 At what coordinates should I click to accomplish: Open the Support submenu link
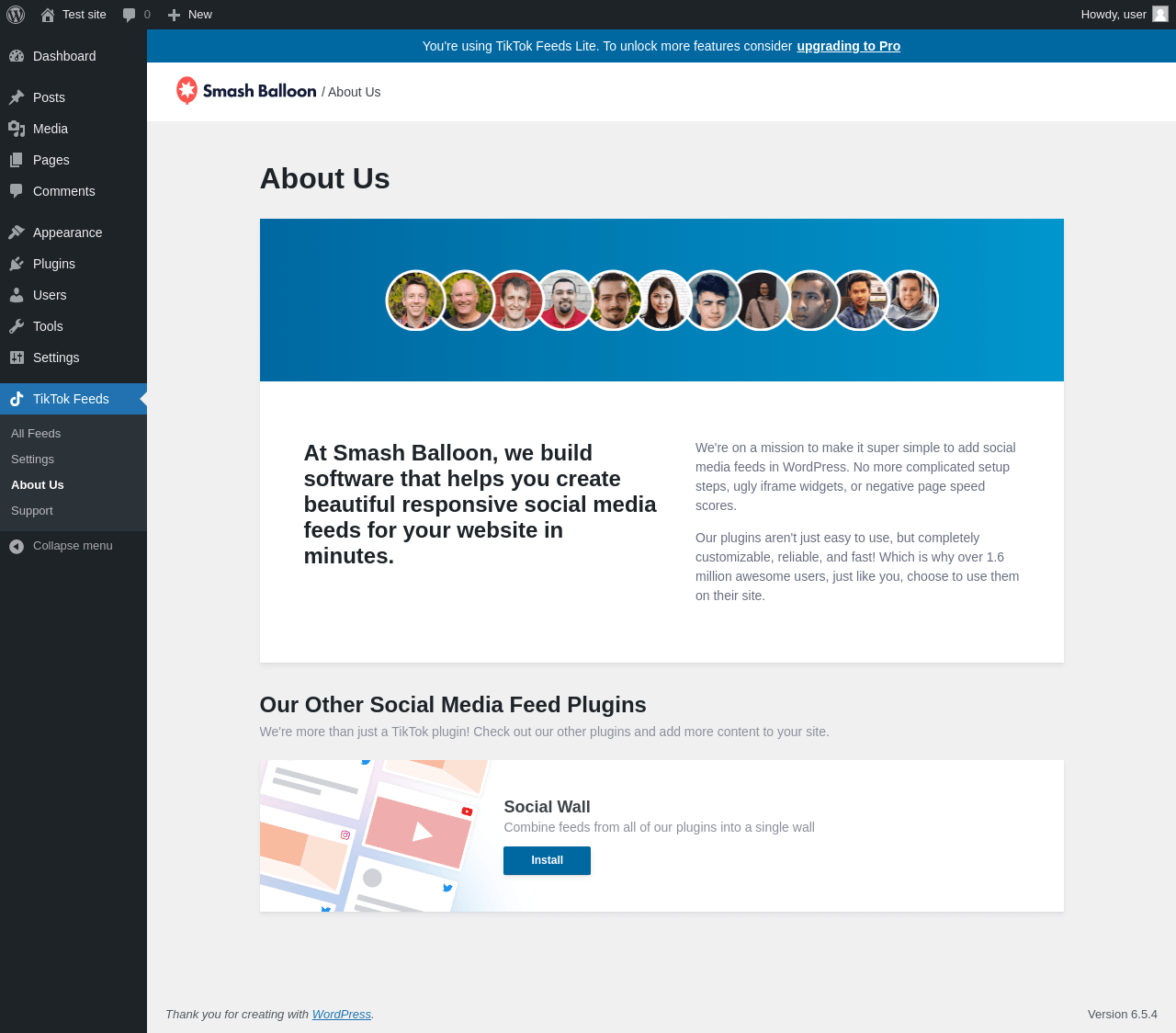pos(32,511)
